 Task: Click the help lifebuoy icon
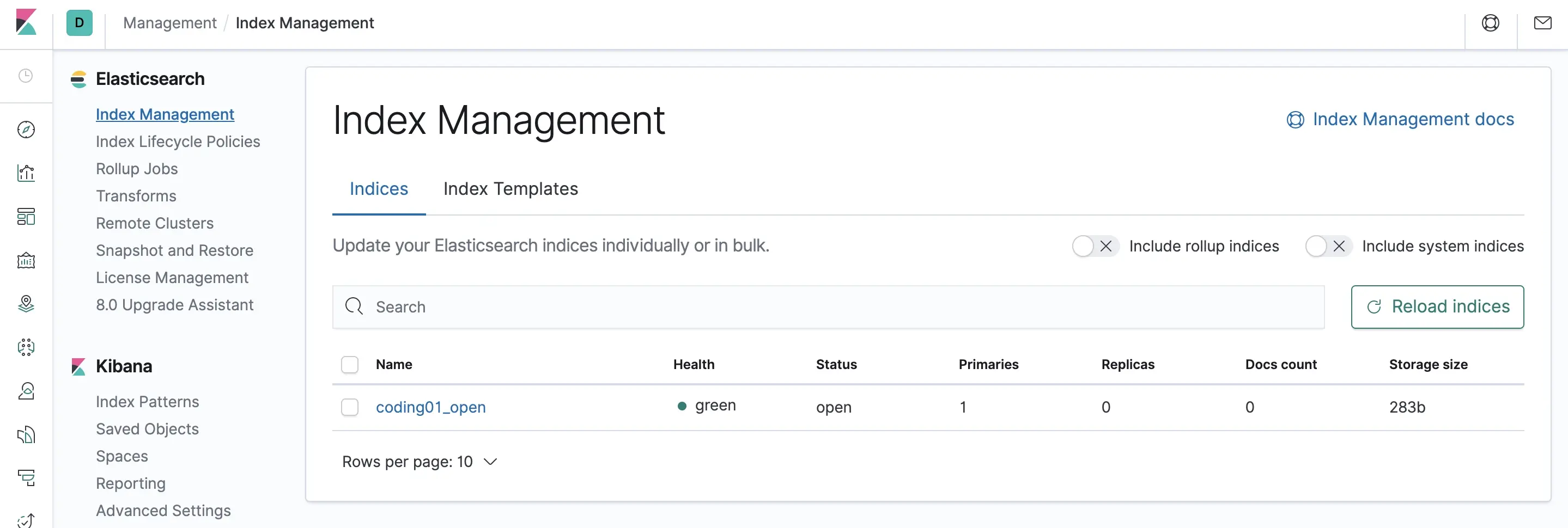pos(1490,23)
